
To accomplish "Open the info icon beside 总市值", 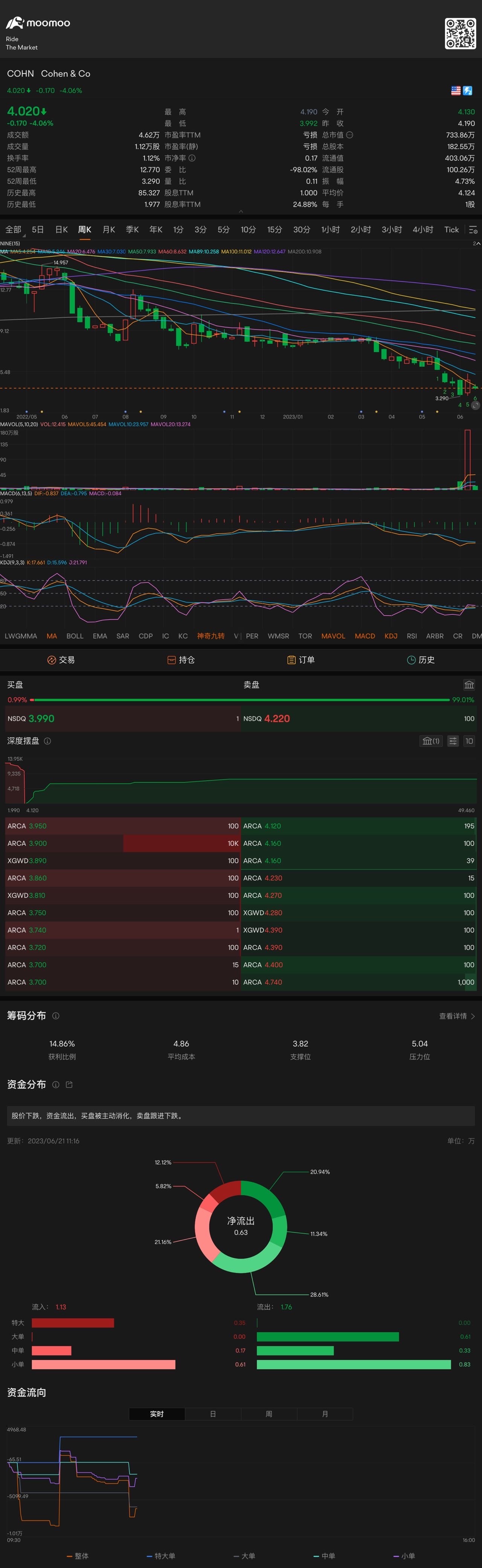I will click(349, 135).
